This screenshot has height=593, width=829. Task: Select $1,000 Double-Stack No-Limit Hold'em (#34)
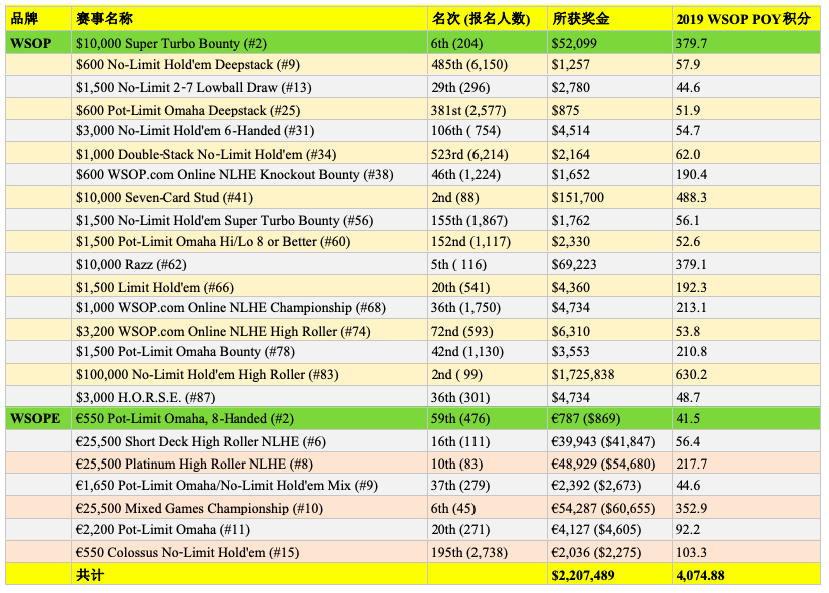(249, 154)
